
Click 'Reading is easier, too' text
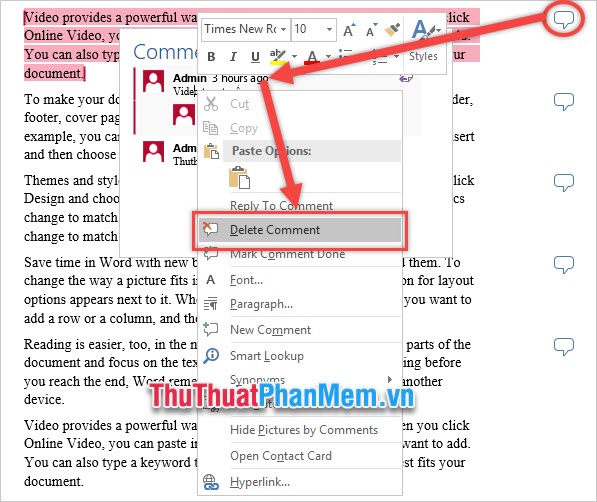[83, 344]
